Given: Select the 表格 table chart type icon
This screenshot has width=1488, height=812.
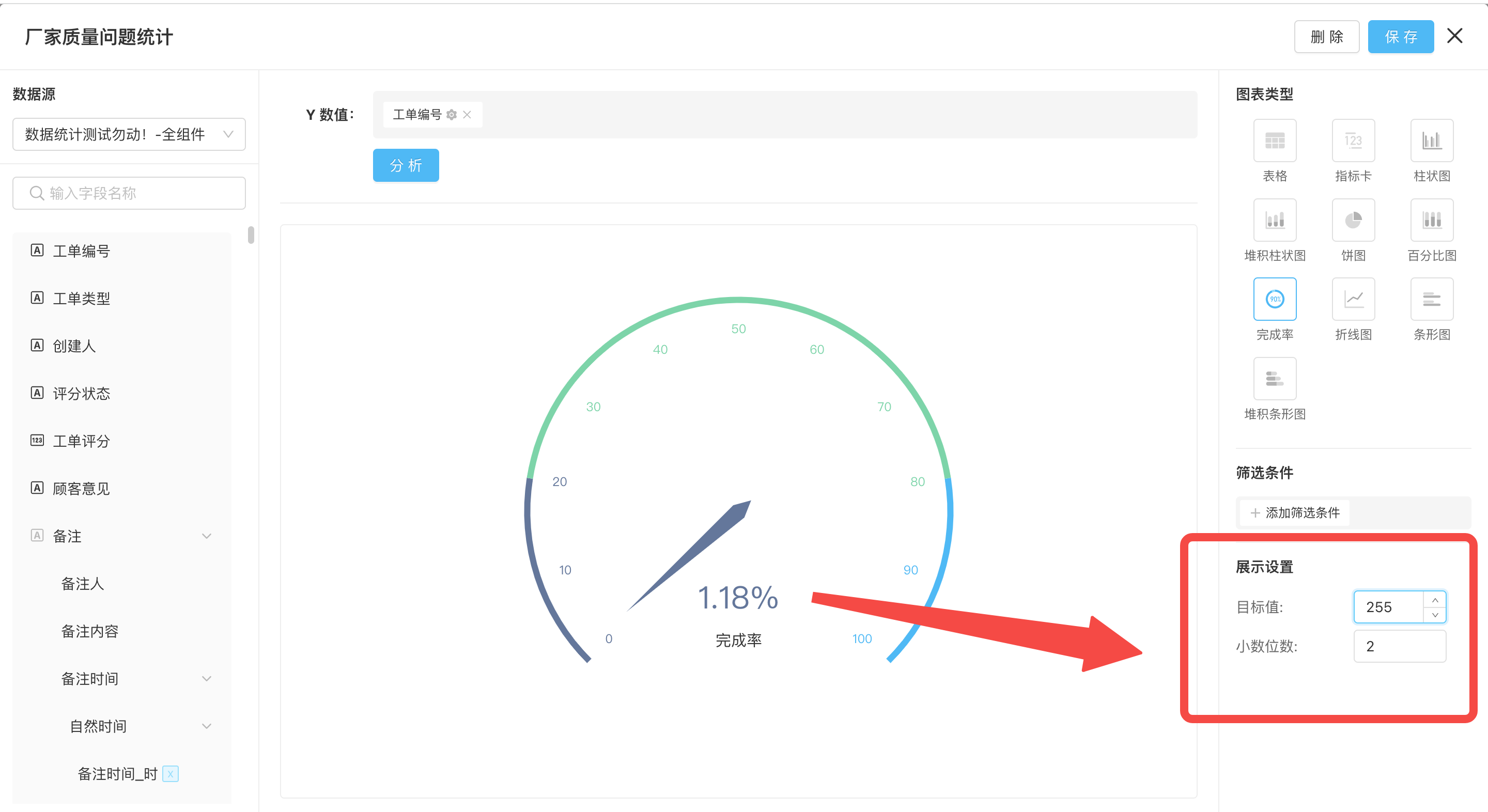Looking at the screenshot, I should [x=1274, y=140].
